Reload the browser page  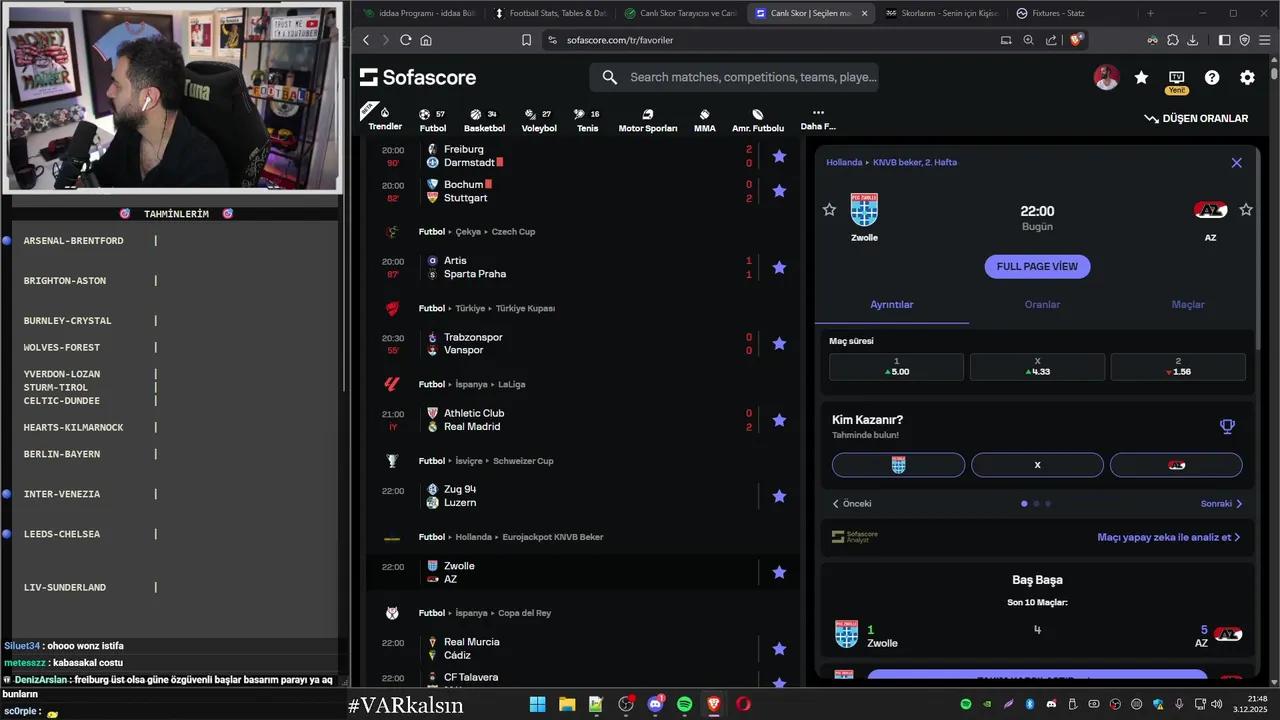coord(405,40)
